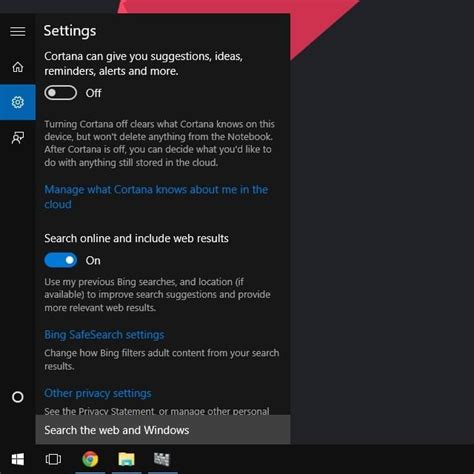Click 'Use my previous Bing searches' text
This screenshot has height=474, width=474.
pyautogui.click(x=157, y=295)
